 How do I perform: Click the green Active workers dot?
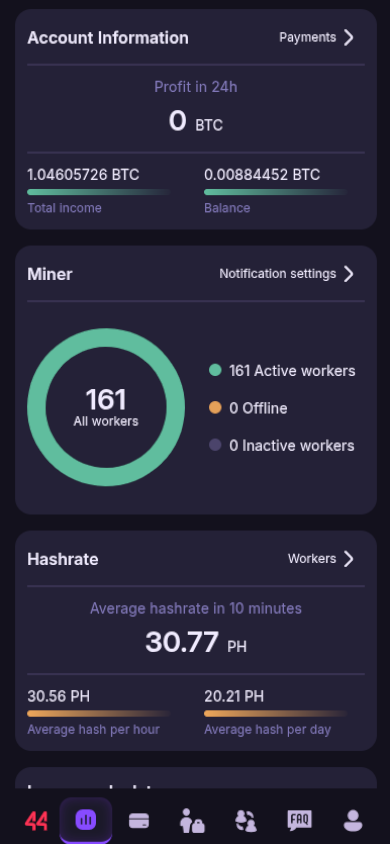(215, 370)
